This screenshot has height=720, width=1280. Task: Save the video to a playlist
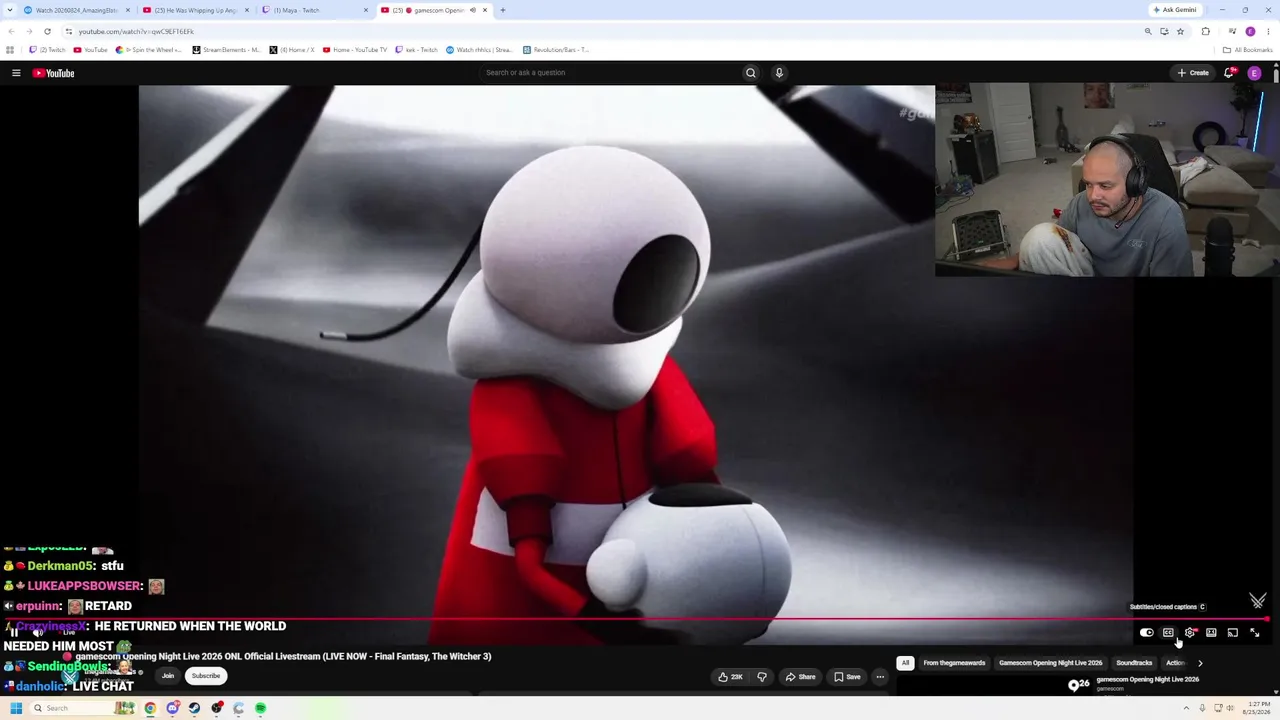click(848, 677)
